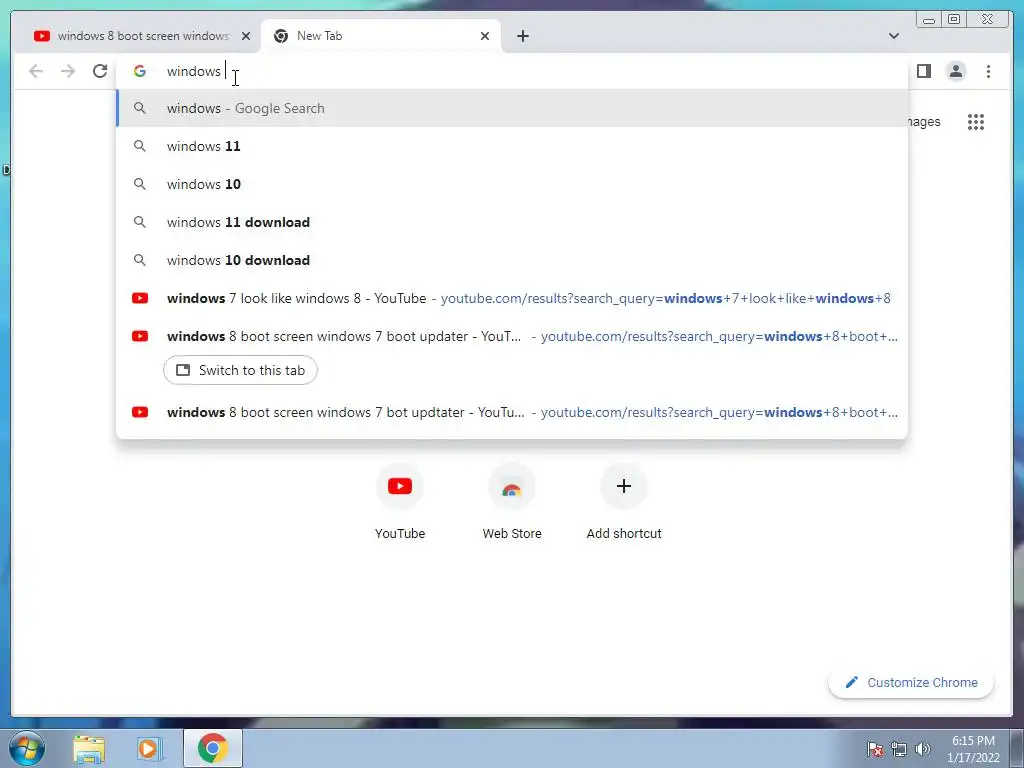The width and height of the screenshot is (1024, 768).
Task: Launch Windows Media Player from taskbar
Action: 149,749
